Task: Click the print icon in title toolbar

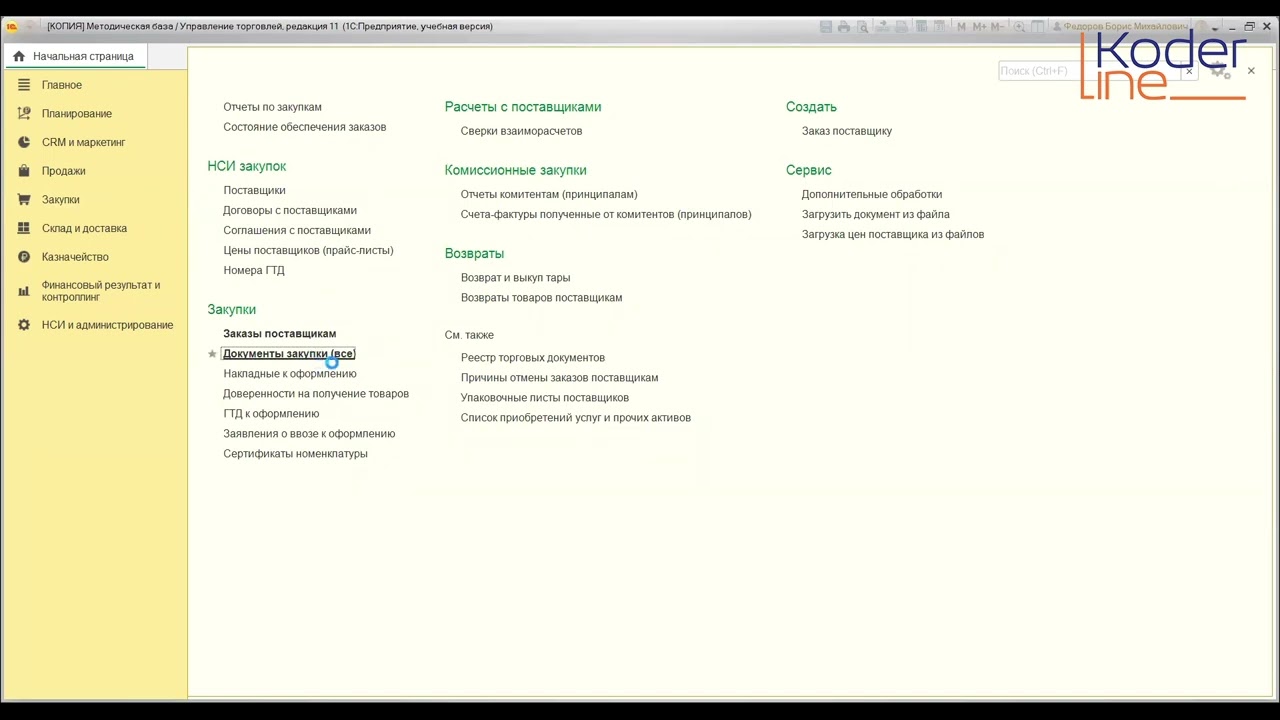Action: pos(844,27)
